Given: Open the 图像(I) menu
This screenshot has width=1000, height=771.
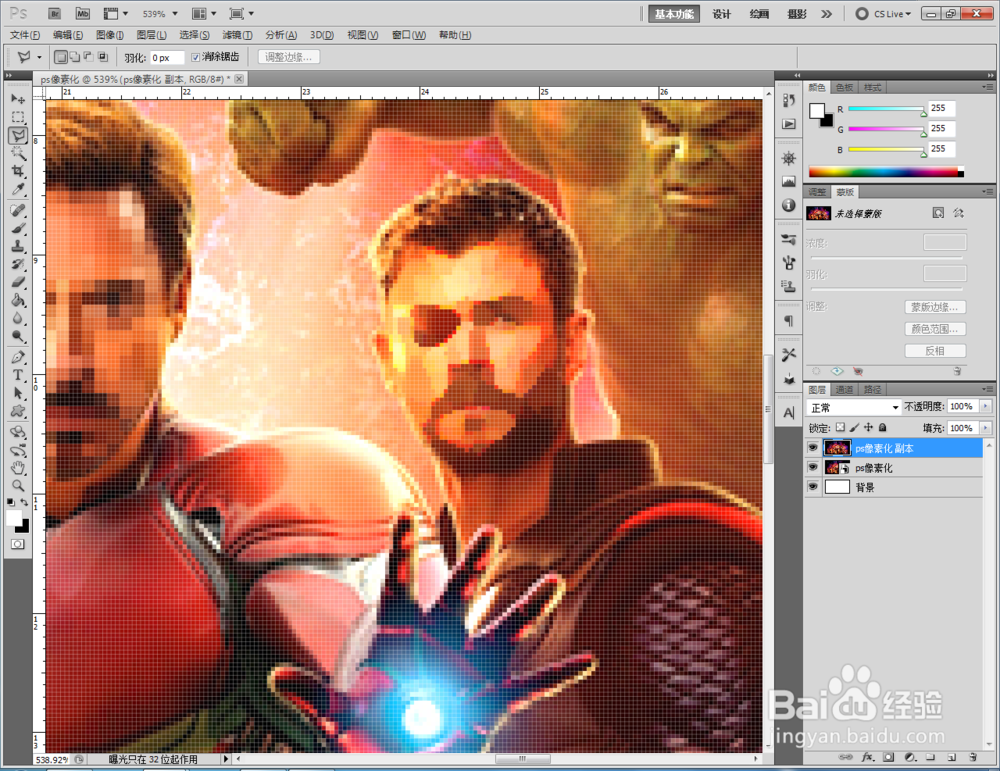Looking at the screenshot, I should (x=110, y=35).
